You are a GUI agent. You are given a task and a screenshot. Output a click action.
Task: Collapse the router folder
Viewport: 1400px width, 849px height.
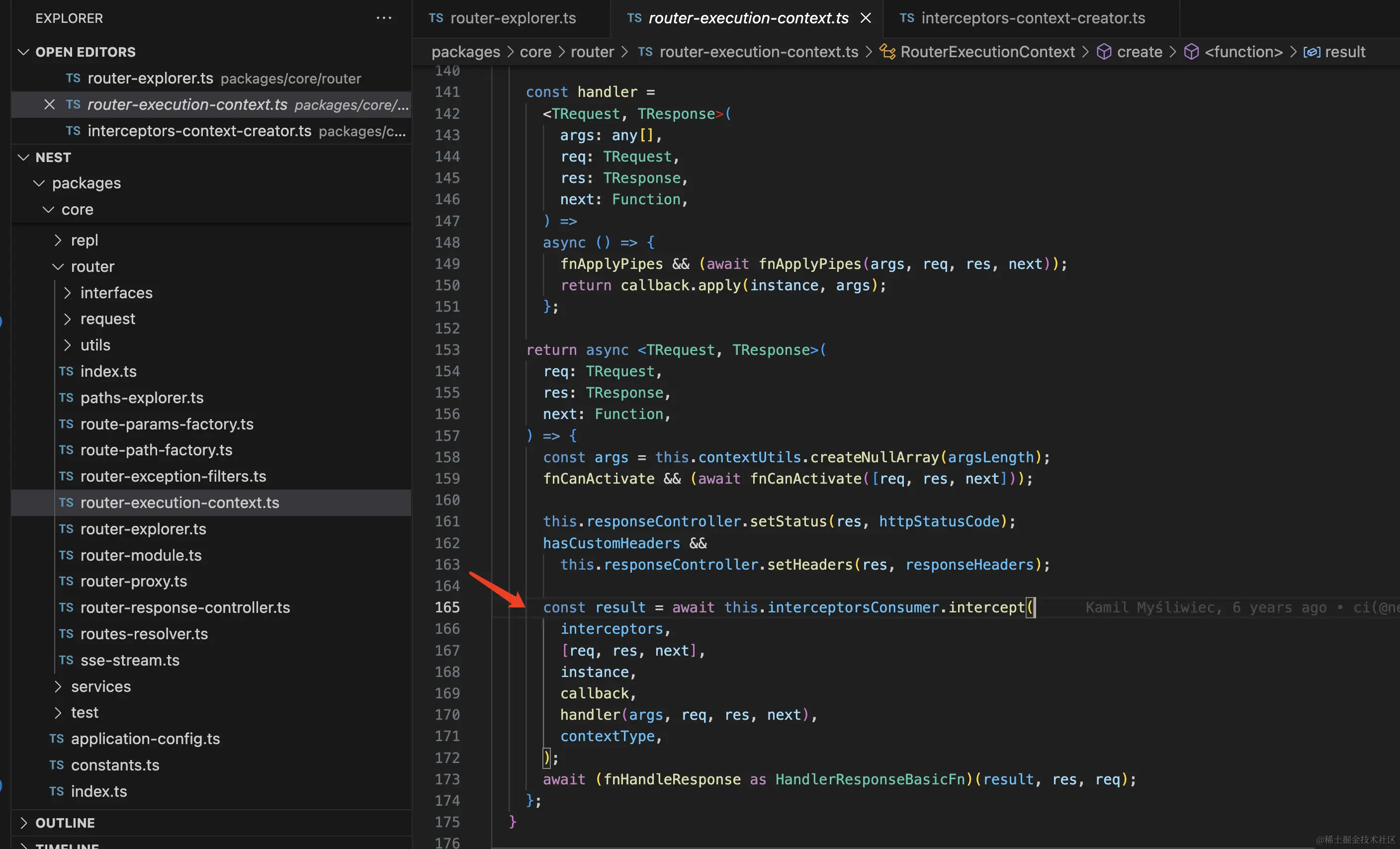coord(58,266)
